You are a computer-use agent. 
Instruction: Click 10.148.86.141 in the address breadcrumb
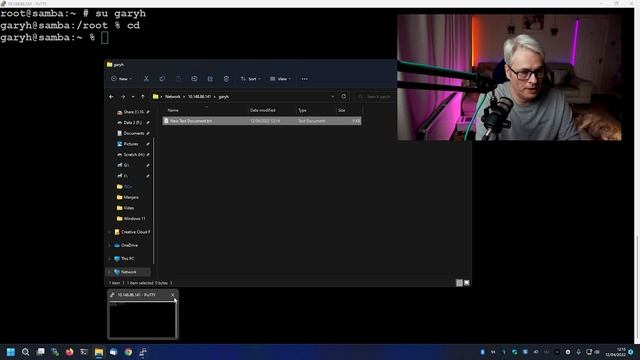tap(200, 97)
